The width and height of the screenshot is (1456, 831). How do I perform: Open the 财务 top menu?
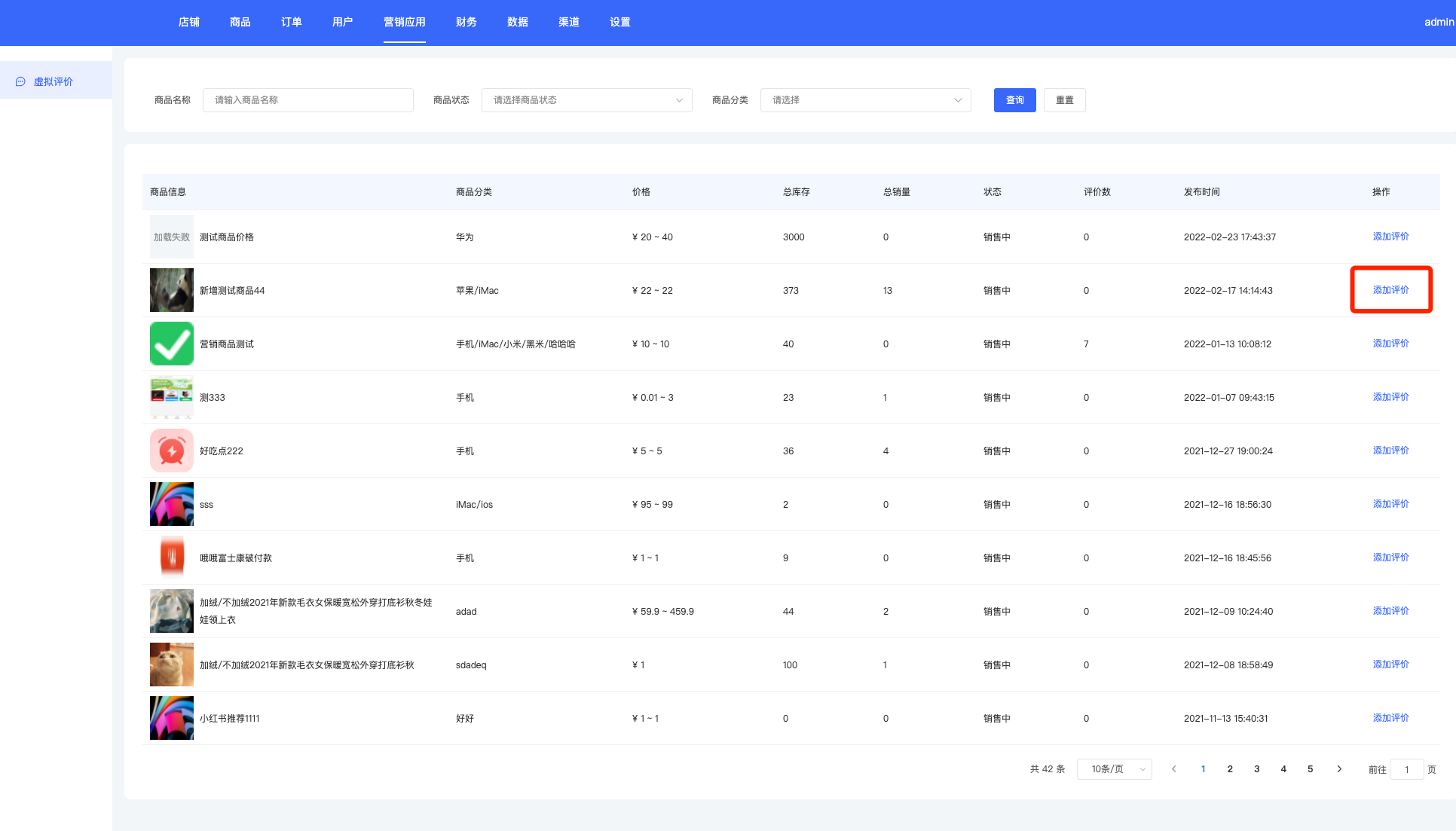point(466,22)
